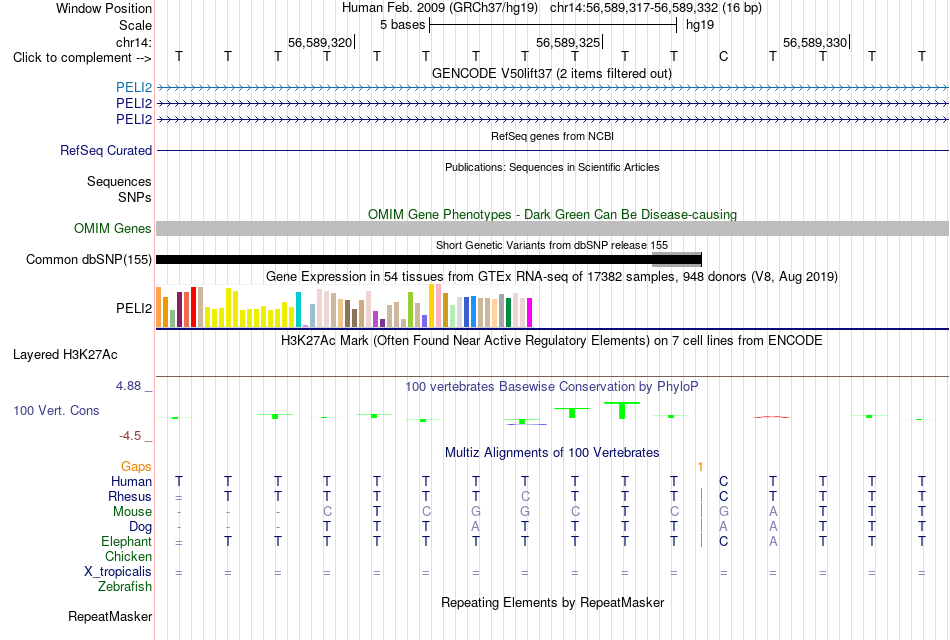Open 'Repeating Elements by RepeatMasker' title
Image resolution: width=950 pixels, height=640 pixels.
pos(552,602)
